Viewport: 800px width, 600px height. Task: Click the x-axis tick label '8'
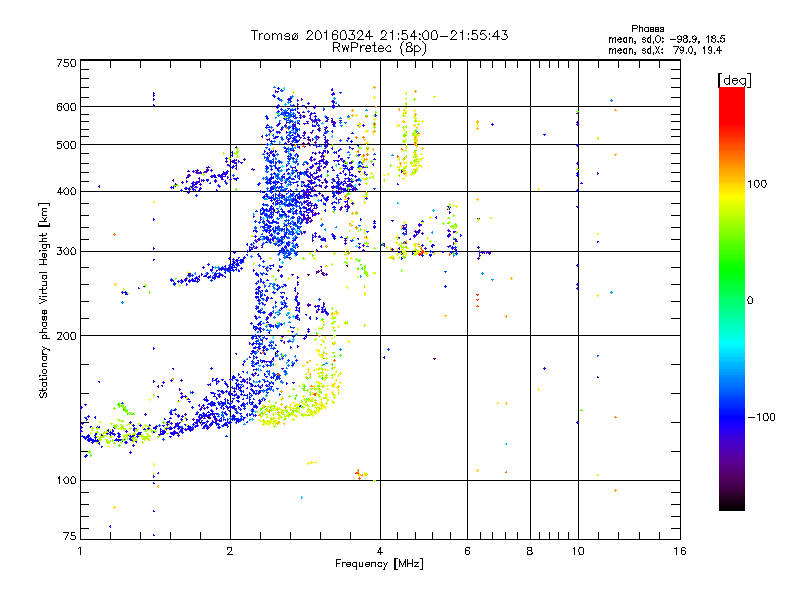coord(530,551)
